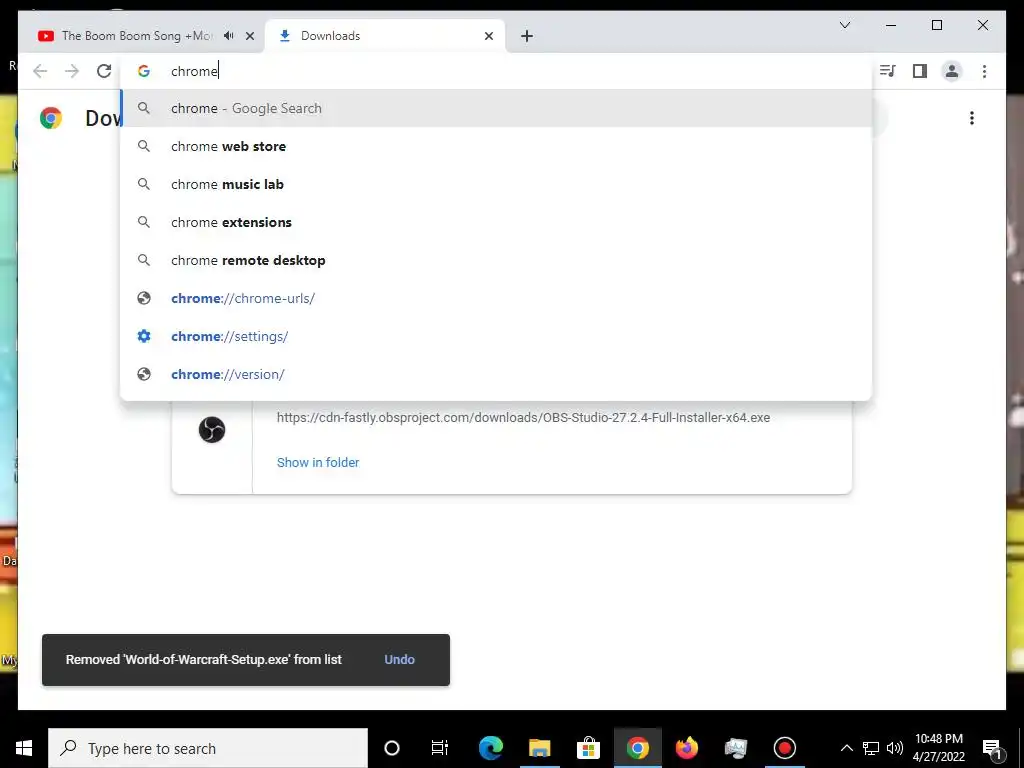The image size is (1024, 768).
Task: Open Cortana circle icon on taskbar
Action: click(392, 748)
